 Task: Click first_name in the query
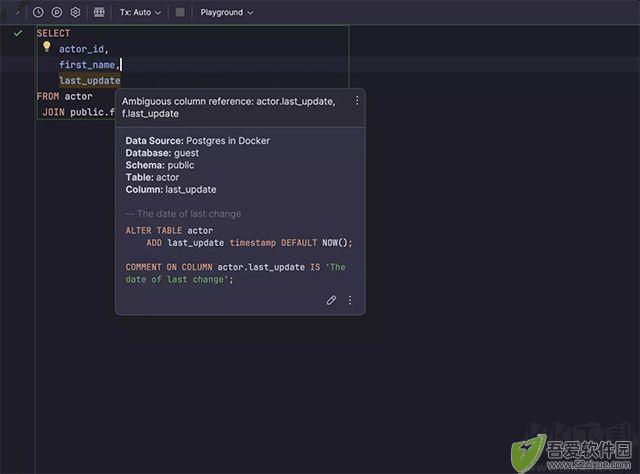pyautogui.click(x=87, y=65)
